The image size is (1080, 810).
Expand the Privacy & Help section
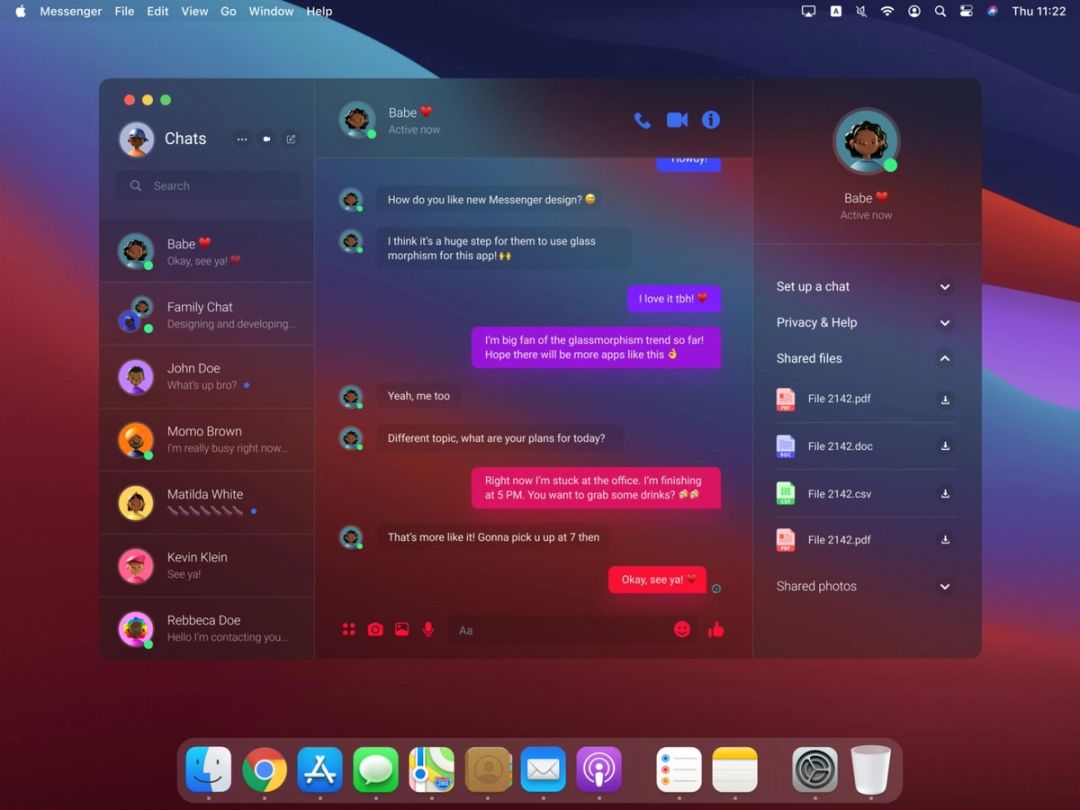click(944, 322)
